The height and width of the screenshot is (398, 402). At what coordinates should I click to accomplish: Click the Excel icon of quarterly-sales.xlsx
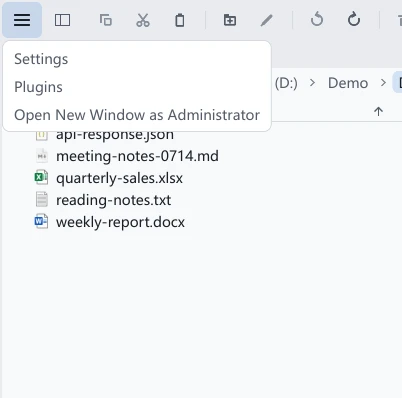(x=42, y=178)
